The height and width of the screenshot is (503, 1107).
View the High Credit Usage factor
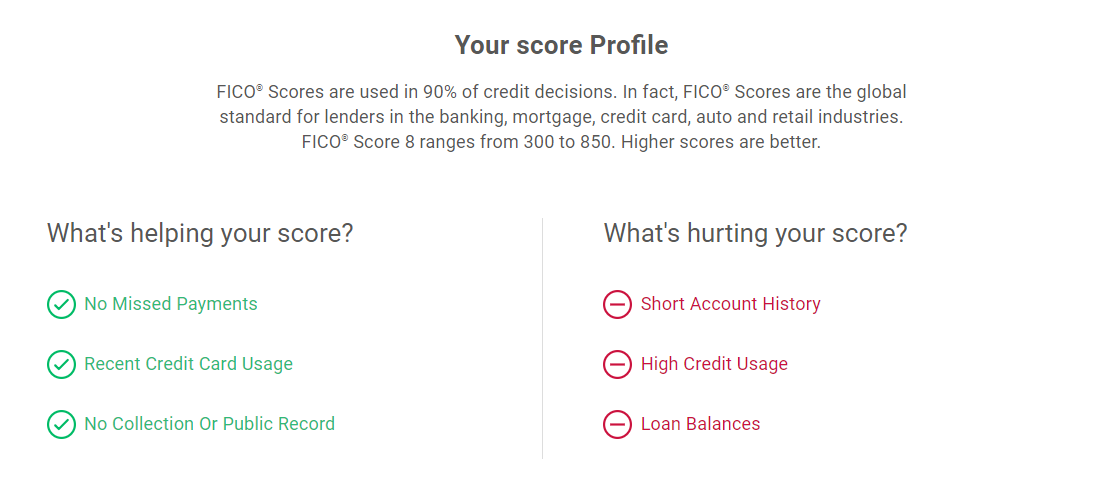[x=714, y=364]
